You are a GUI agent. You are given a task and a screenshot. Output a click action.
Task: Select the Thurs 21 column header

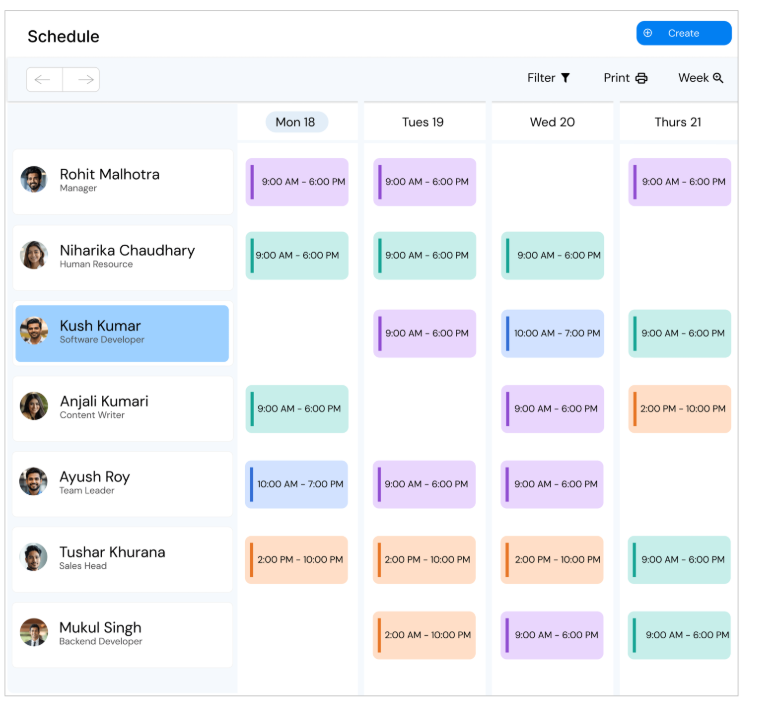(678, 122)
